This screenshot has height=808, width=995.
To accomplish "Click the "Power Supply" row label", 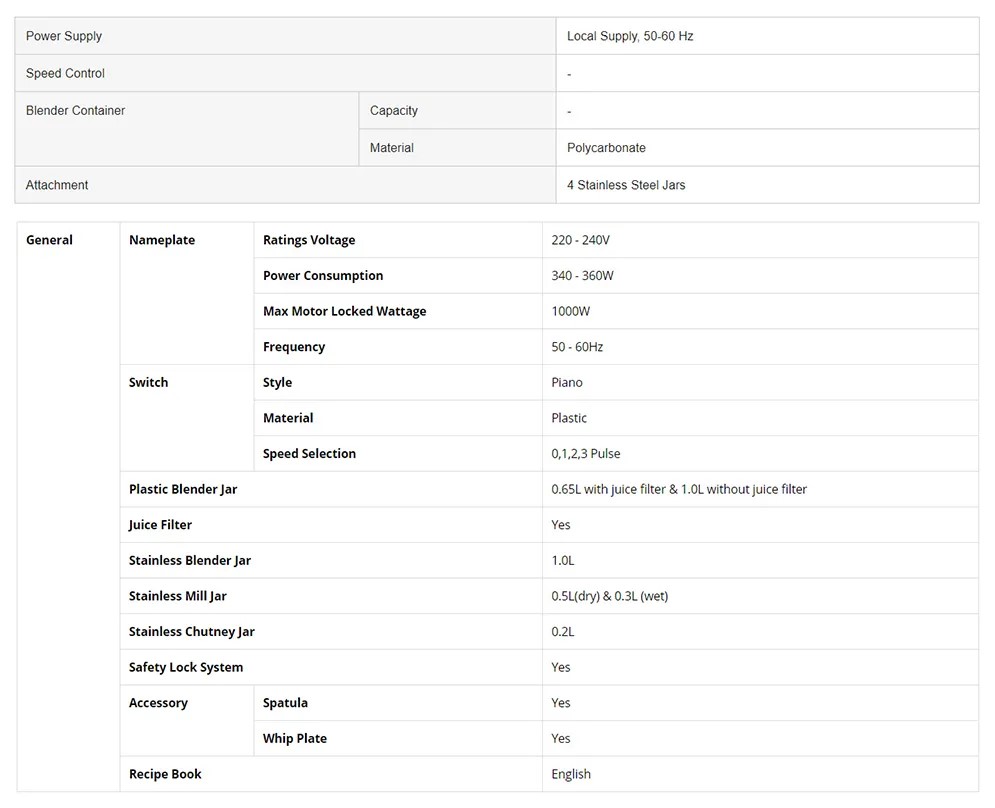I will pos(64,36).
